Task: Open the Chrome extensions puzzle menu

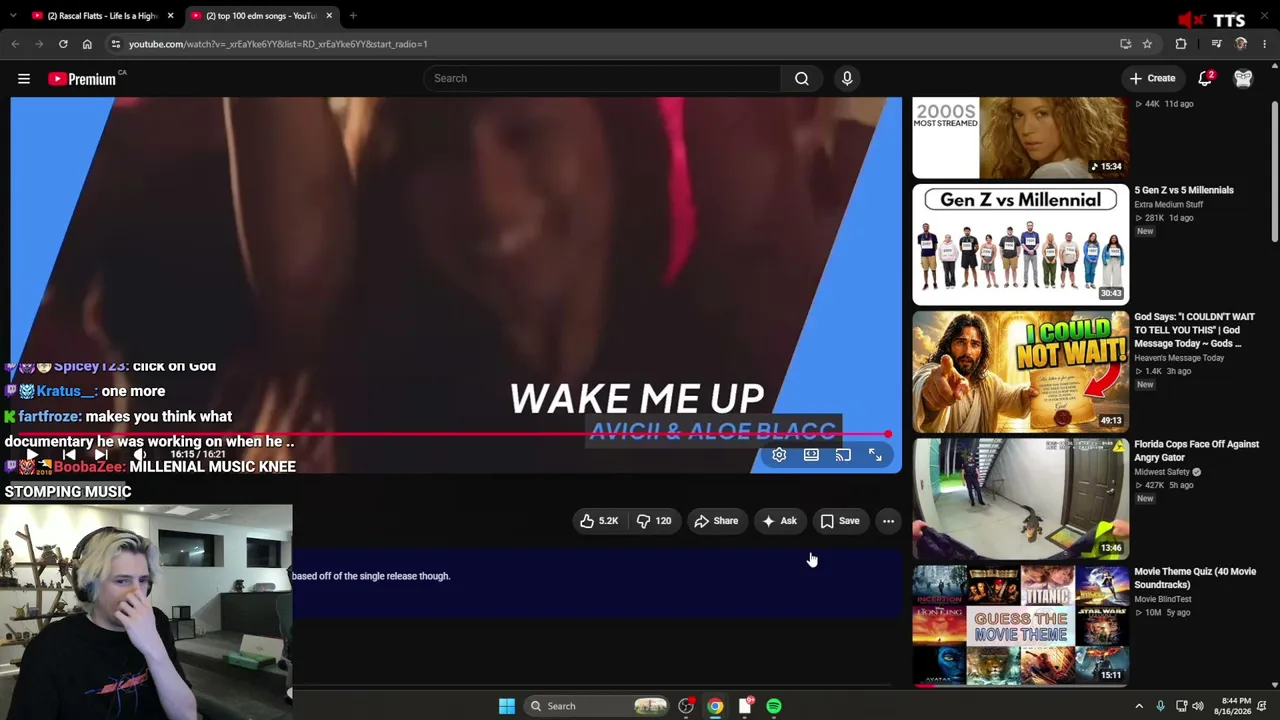Action: click(1181, 44)
